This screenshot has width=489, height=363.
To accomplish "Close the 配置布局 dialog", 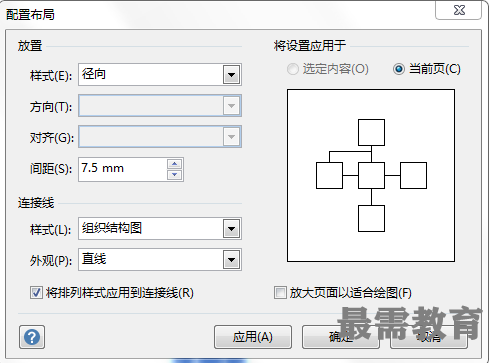I will tap(459, 10).
